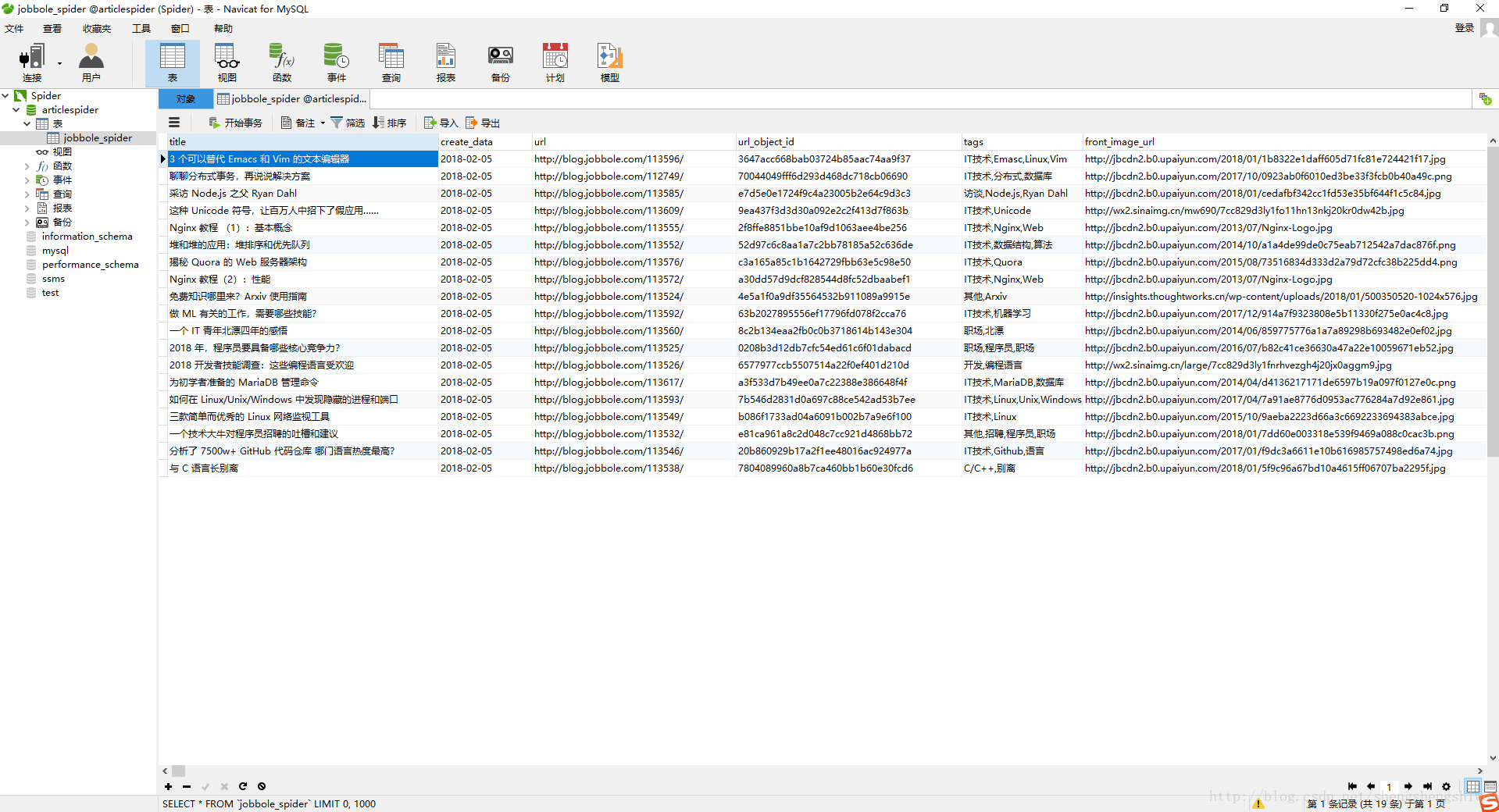Image resolution: width=1499 pixels, height=812 pixels.
Task: Click the delete record minus icon
Action: (187, 786)
